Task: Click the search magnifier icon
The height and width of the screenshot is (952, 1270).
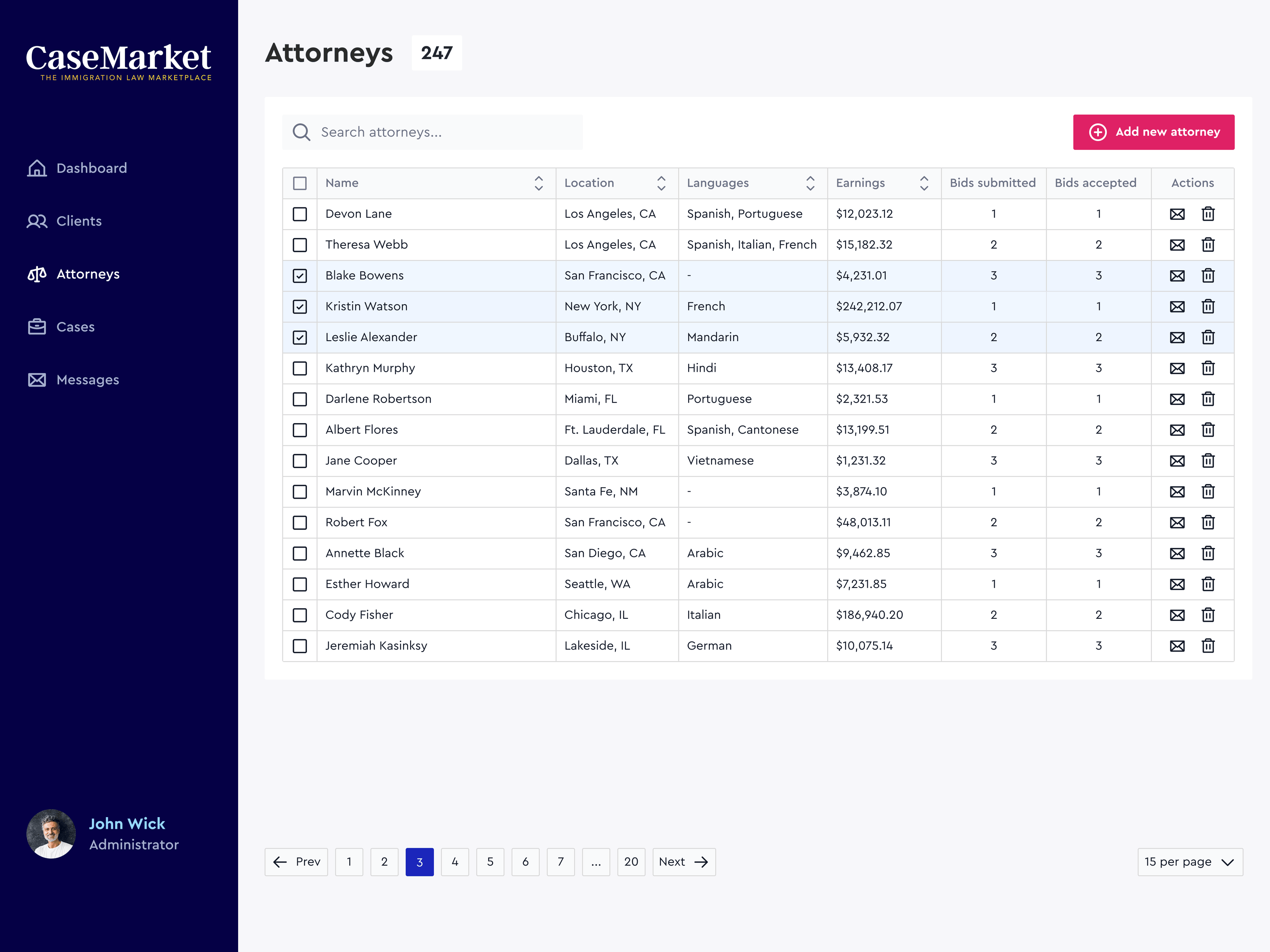Action: pos(301,133)
